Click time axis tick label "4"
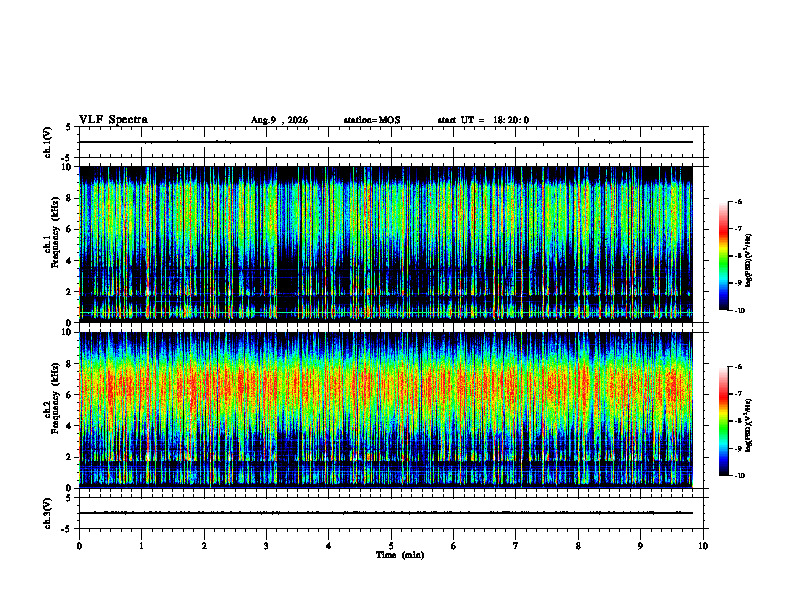The image size is (792, 612). coord(329,546)
